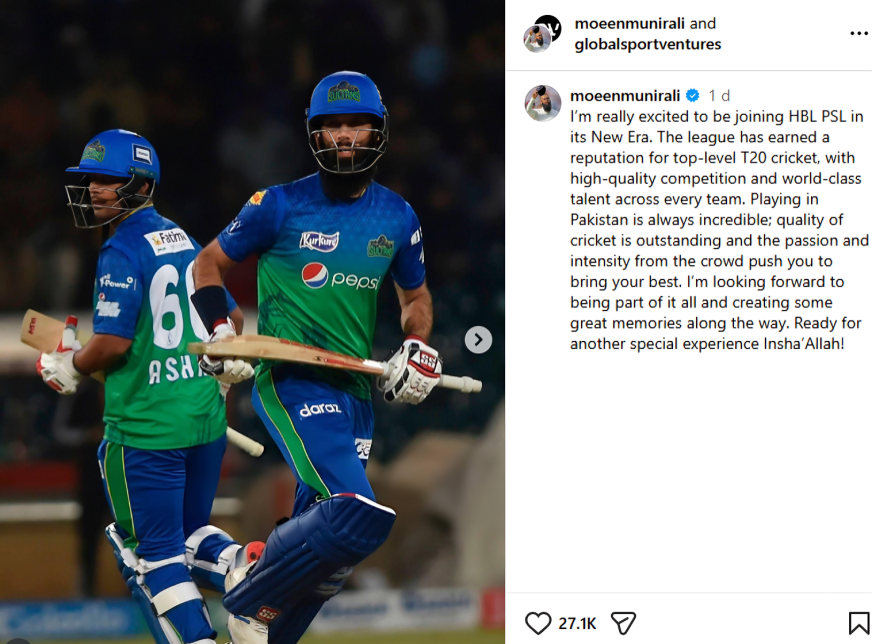Select the caption text about HBL PSL

pos(719,230)
